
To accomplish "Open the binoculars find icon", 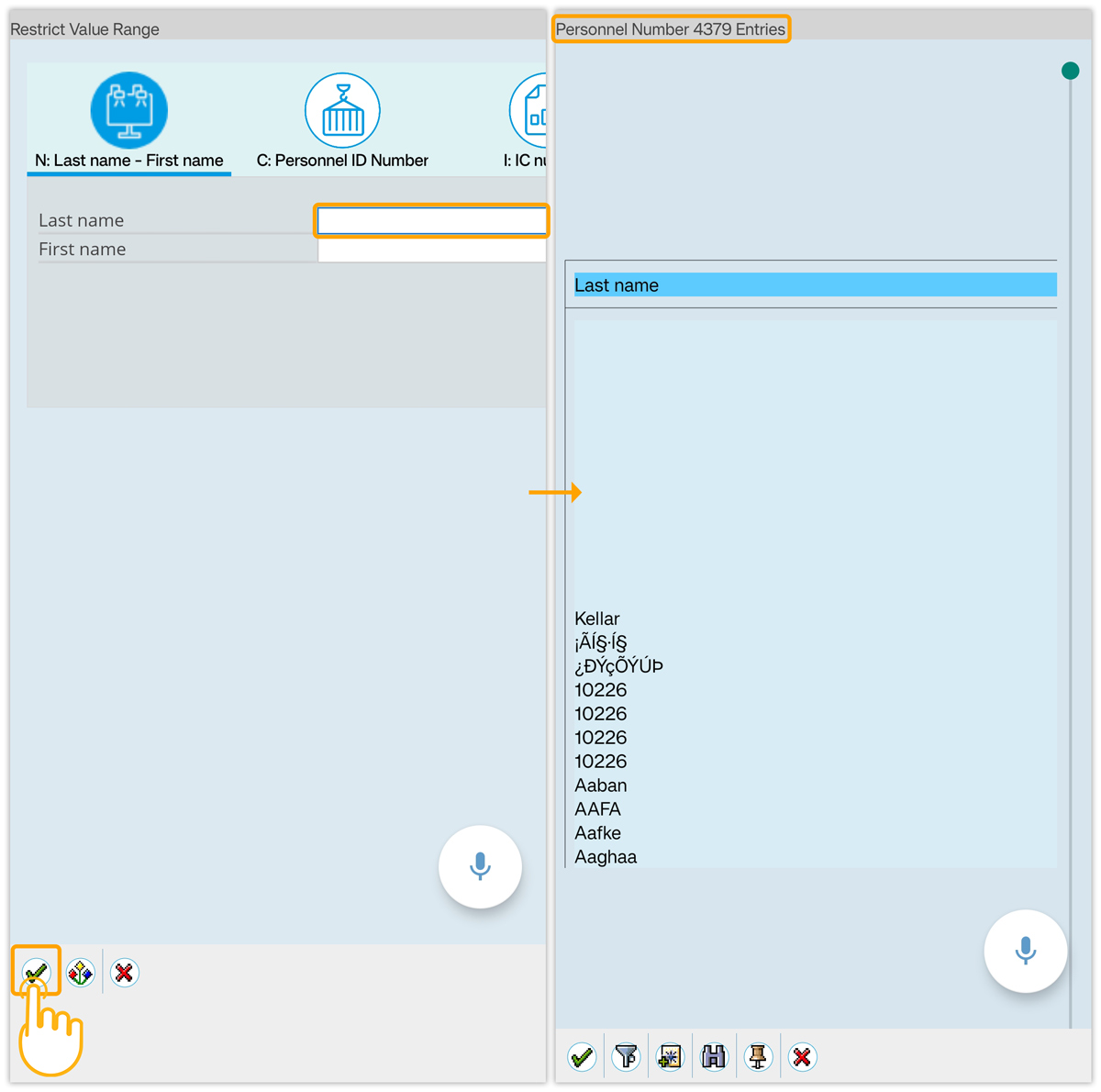I will [x=714, y=1057].
